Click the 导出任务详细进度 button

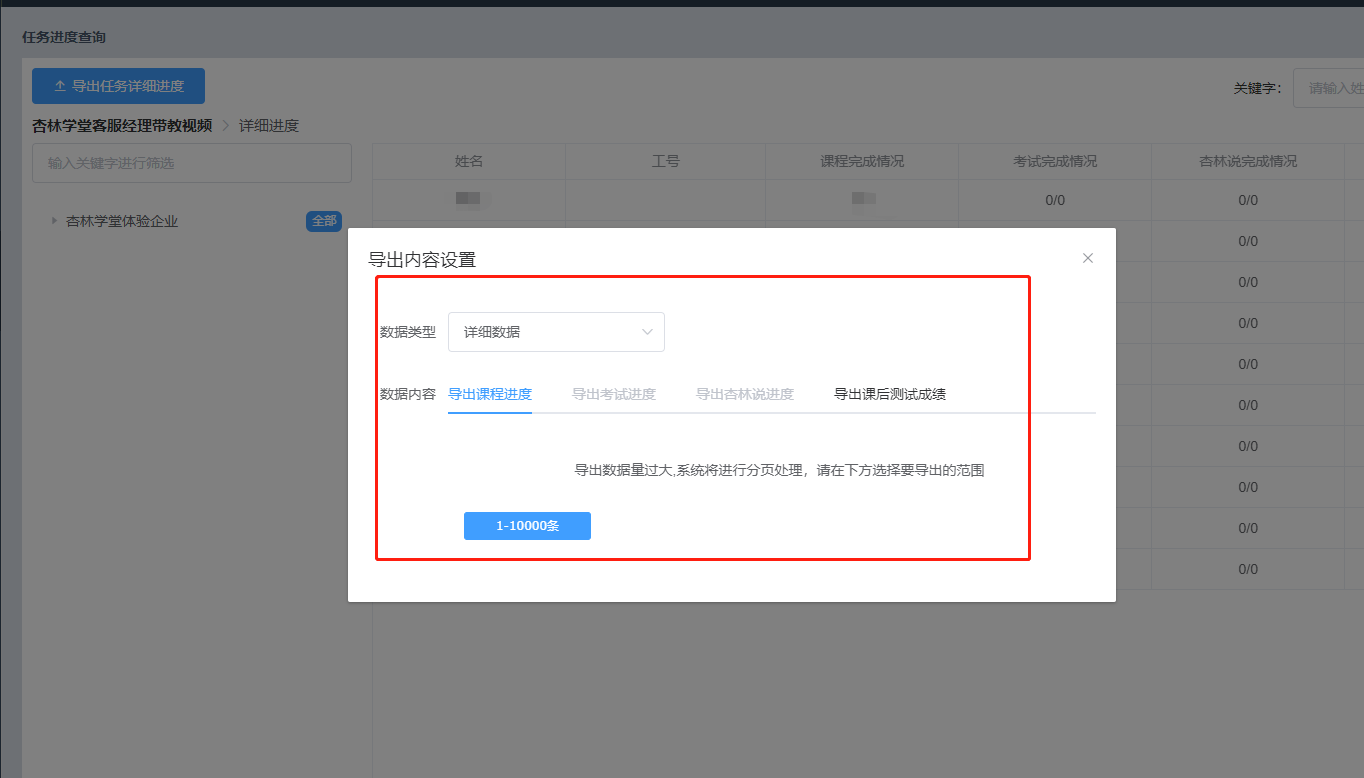point(118,86)
